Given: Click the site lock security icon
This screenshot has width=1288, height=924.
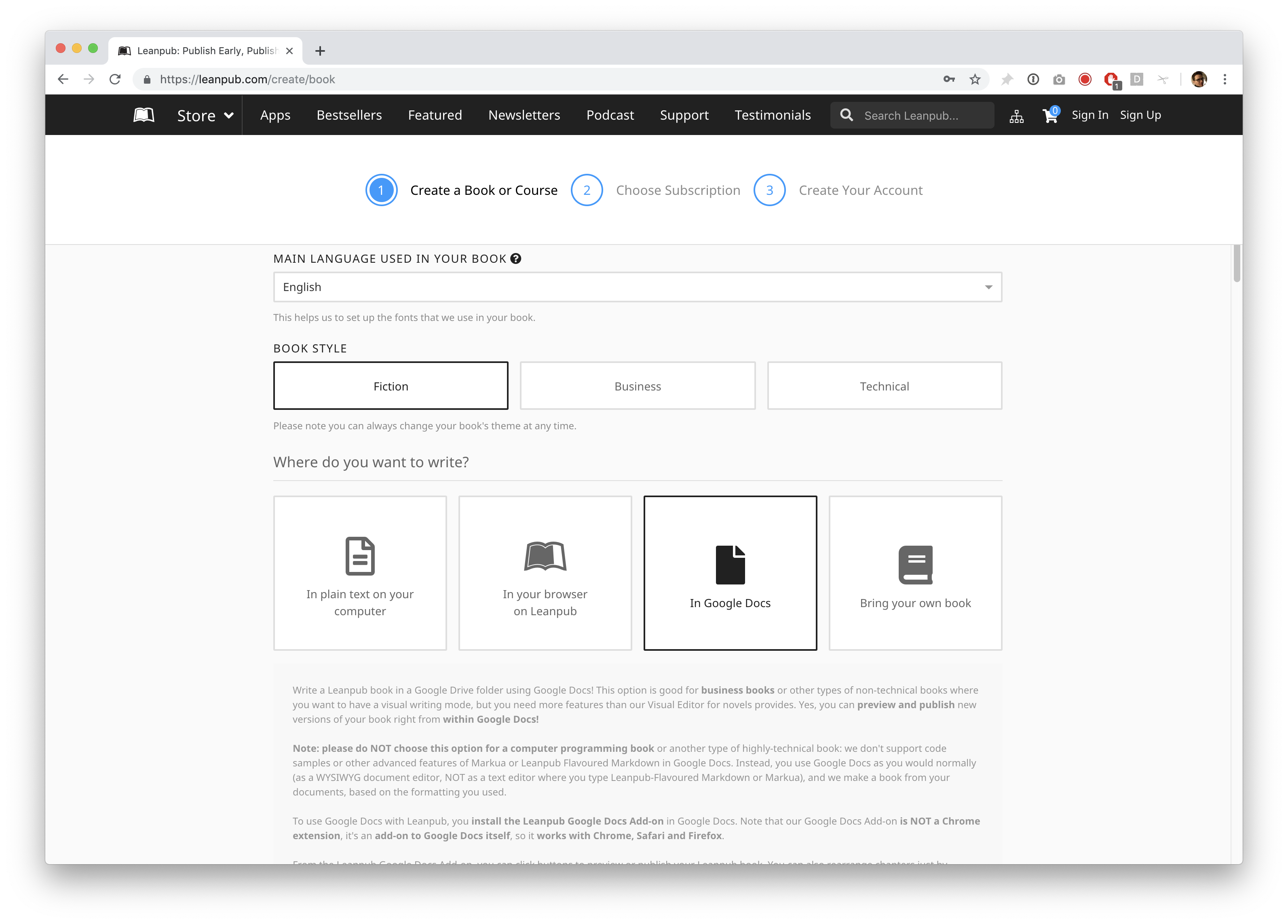Looking at the screenshot, I should pos(147,80).
